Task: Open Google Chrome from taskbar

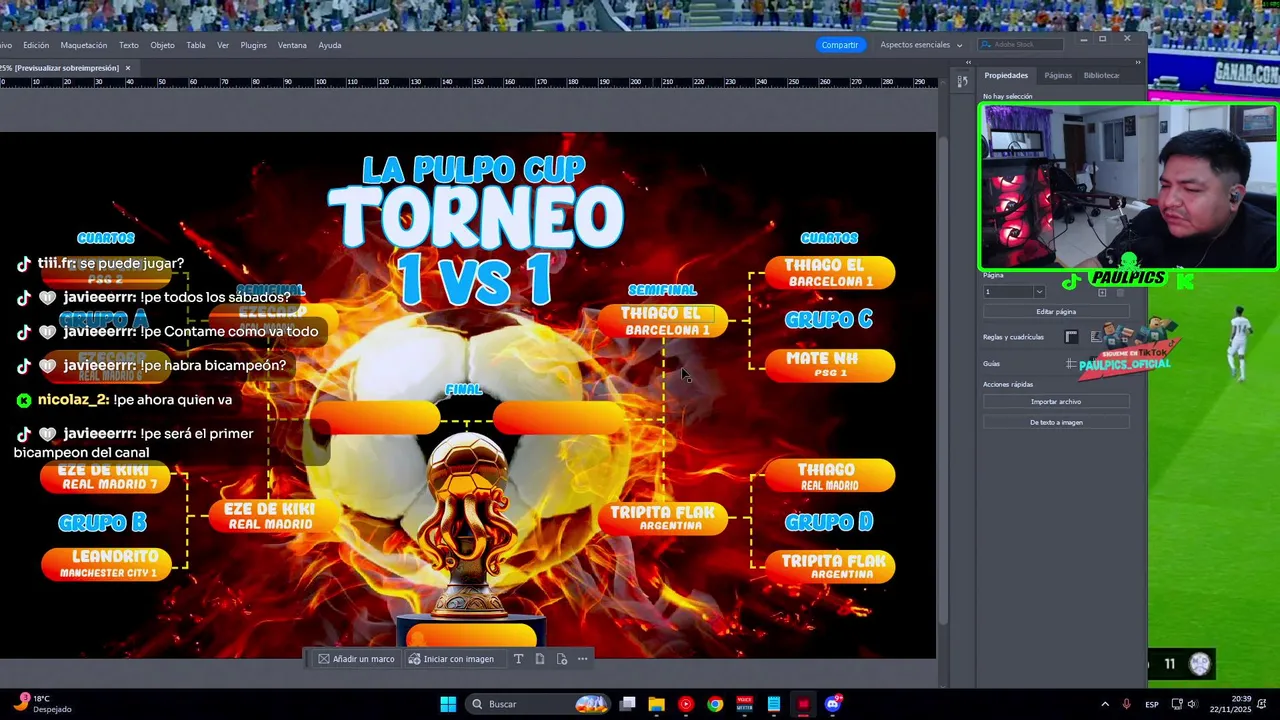Action: pyautogui.click(x=715, y=704)
